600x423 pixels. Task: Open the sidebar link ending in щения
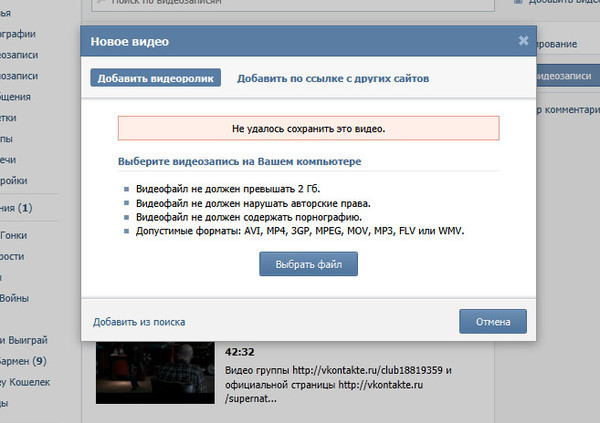tap(15, 97)
